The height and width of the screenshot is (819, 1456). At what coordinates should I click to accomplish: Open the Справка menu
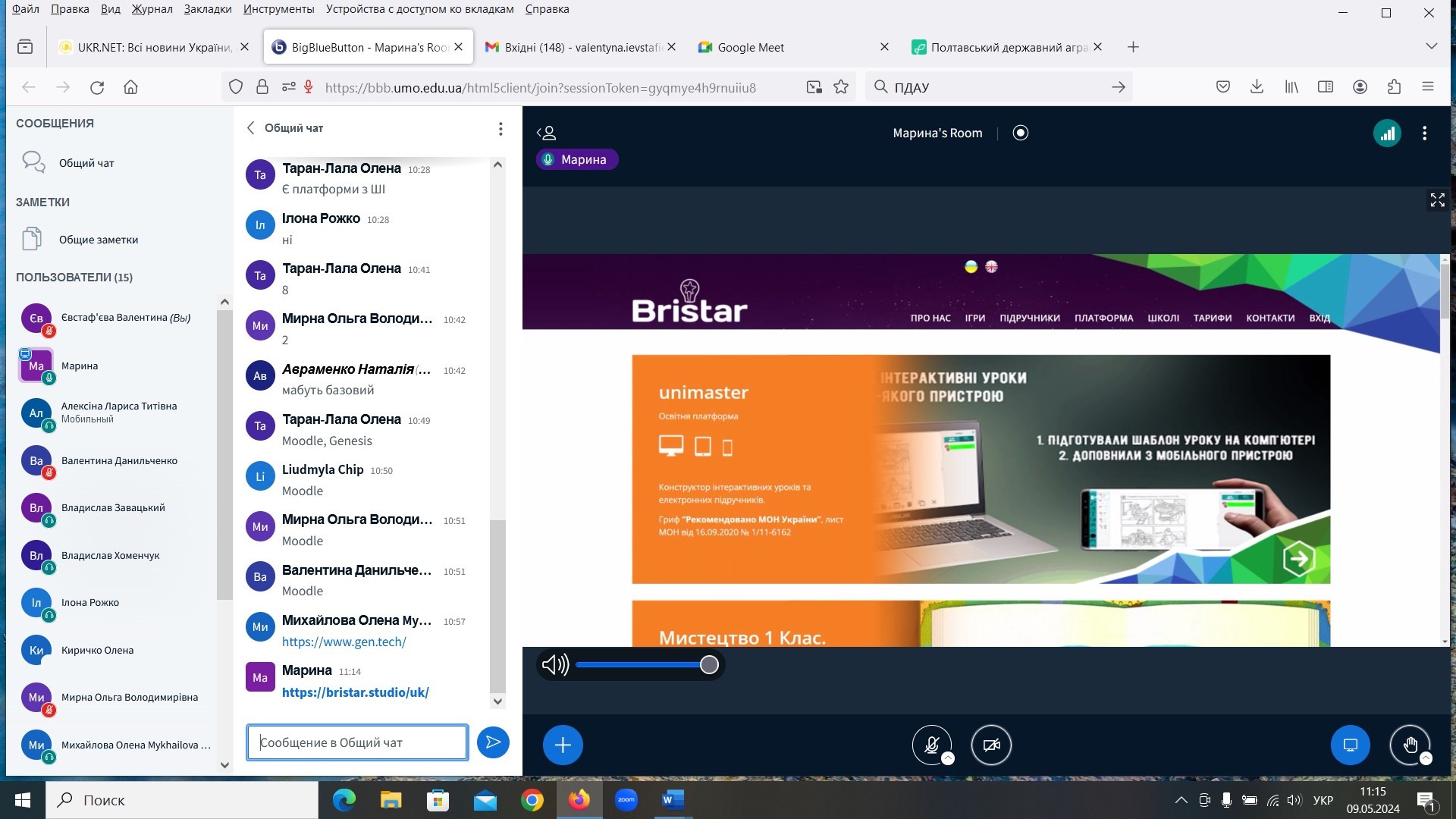[547, 9]
